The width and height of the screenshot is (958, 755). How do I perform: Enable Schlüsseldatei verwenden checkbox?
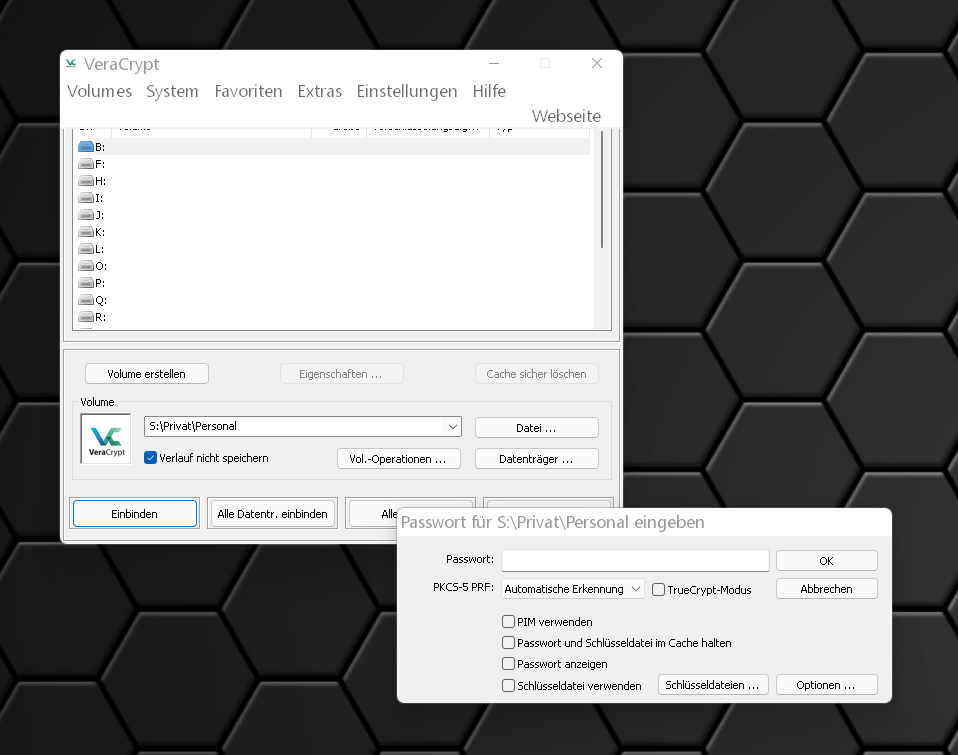pyautogui.click(x=508, y=685)
